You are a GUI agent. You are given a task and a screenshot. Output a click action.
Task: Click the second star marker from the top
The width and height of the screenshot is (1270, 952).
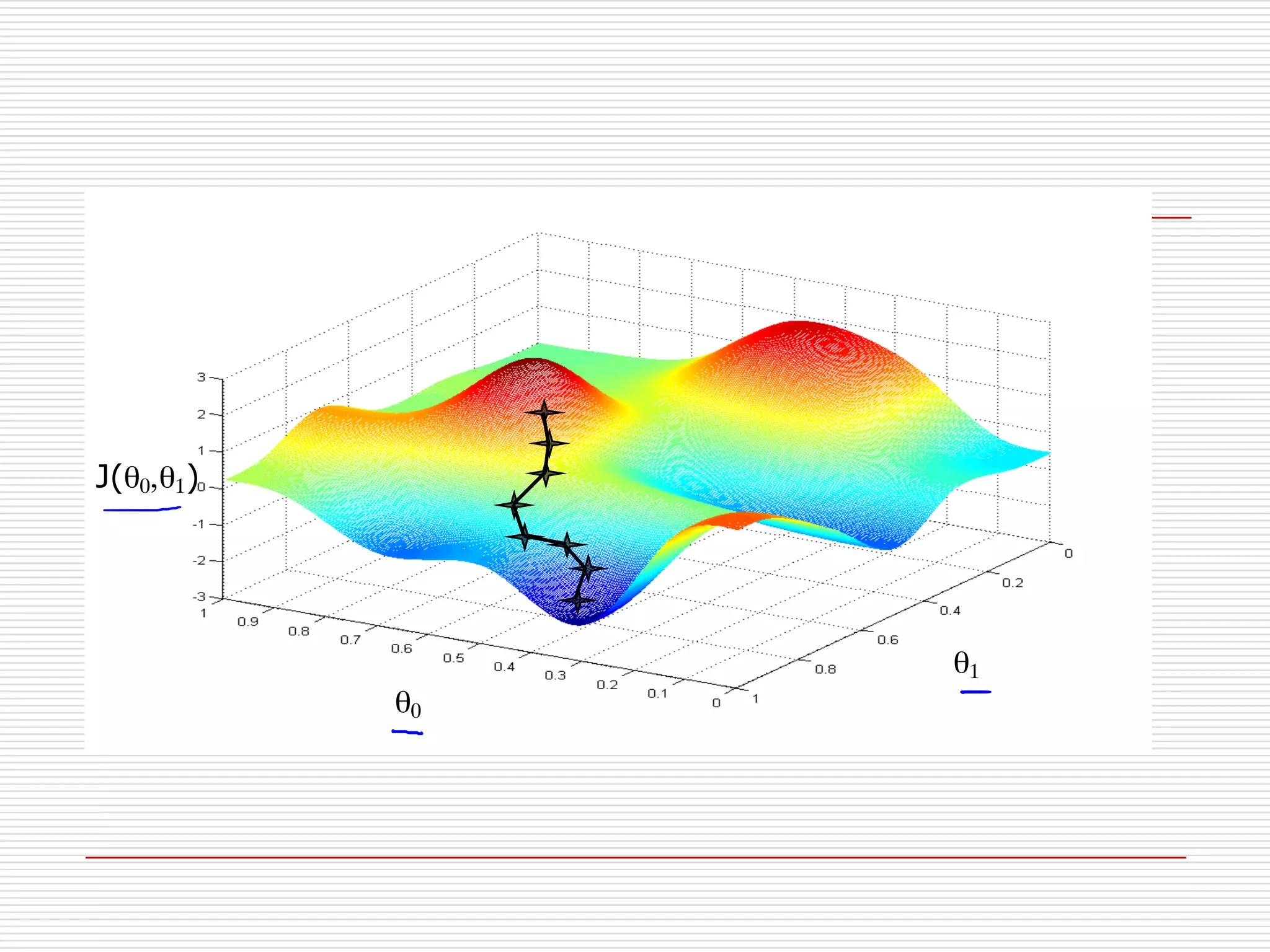click(x=549, y=443)
